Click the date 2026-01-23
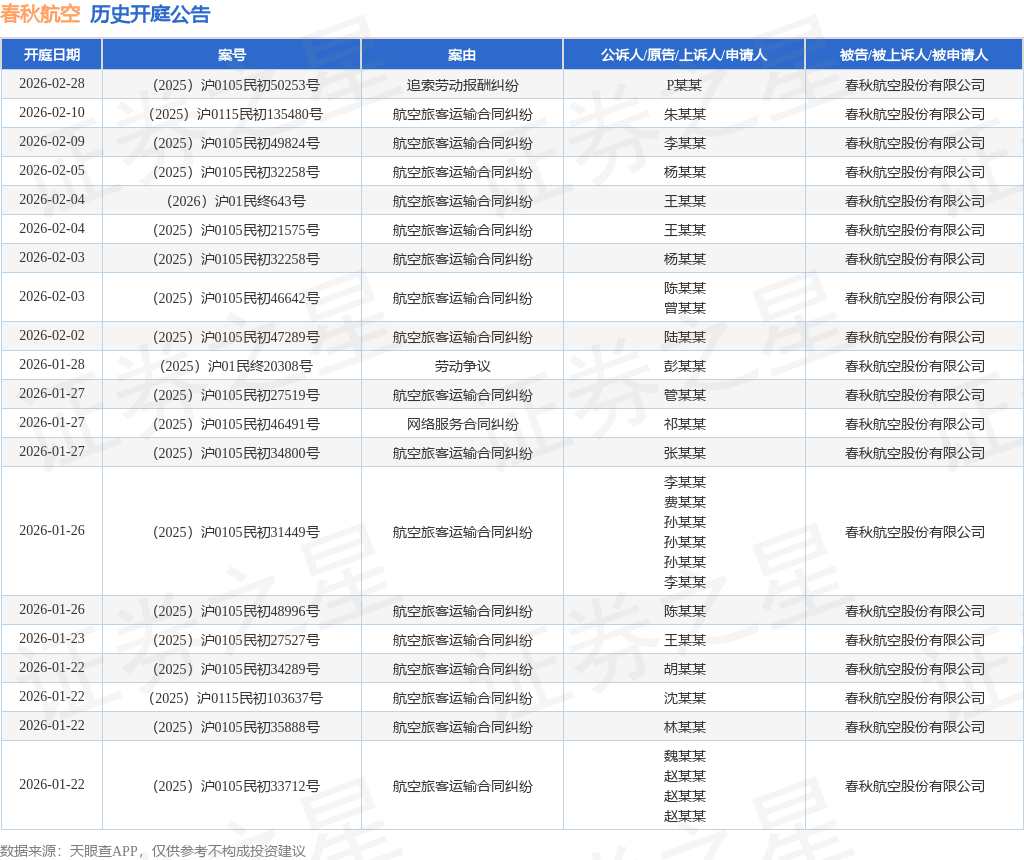 pos(52,639)
